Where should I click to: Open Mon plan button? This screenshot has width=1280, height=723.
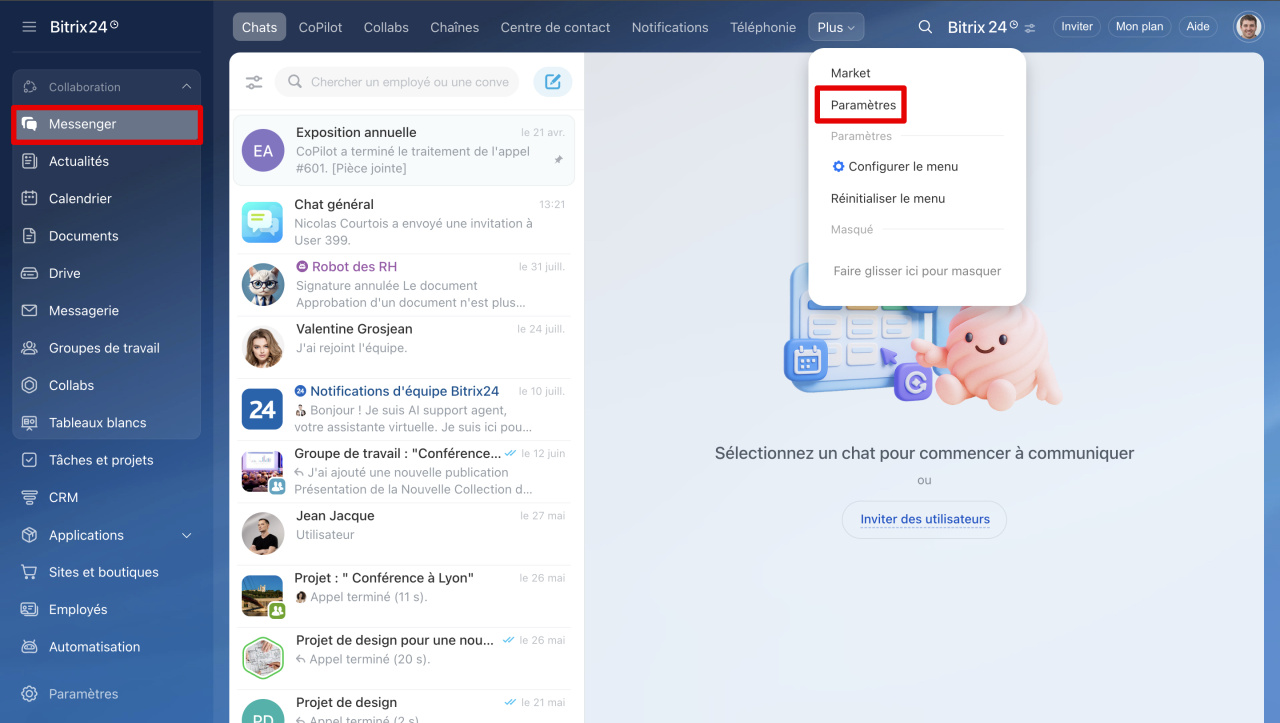(x=1139, y=27)
